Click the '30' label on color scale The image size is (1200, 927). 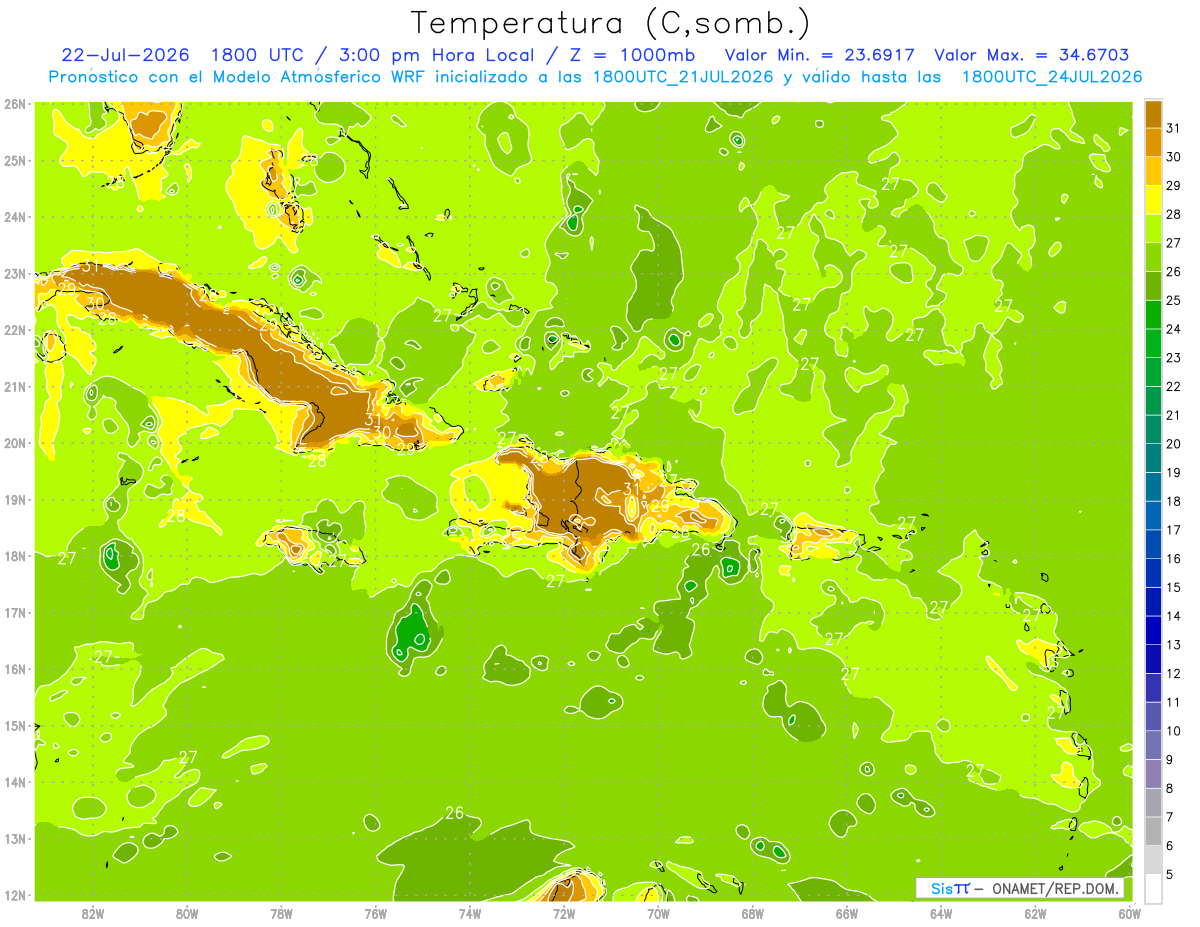click(x=1173, y=157)
